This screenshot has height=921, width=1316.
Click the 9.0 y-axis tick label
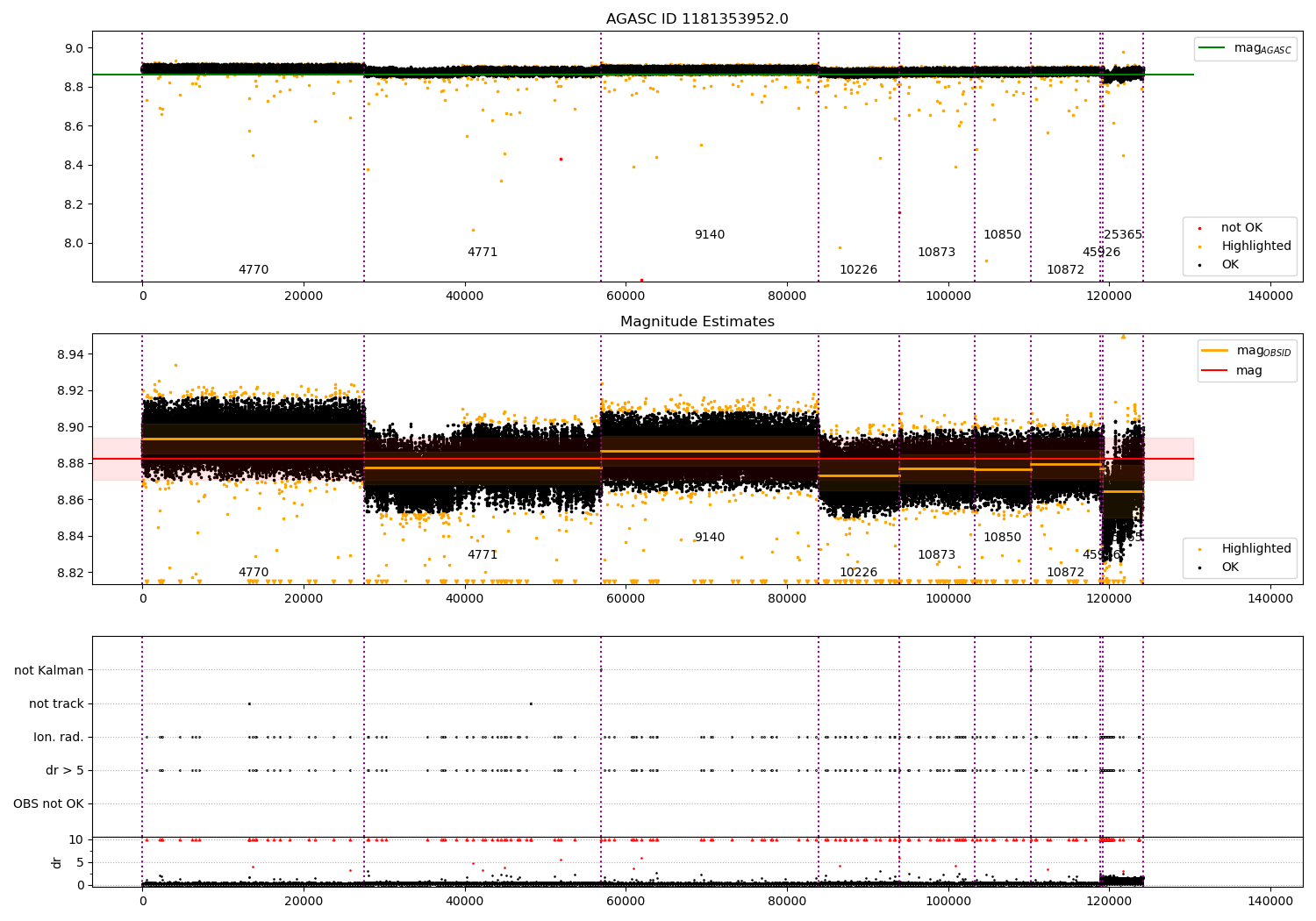75,48
